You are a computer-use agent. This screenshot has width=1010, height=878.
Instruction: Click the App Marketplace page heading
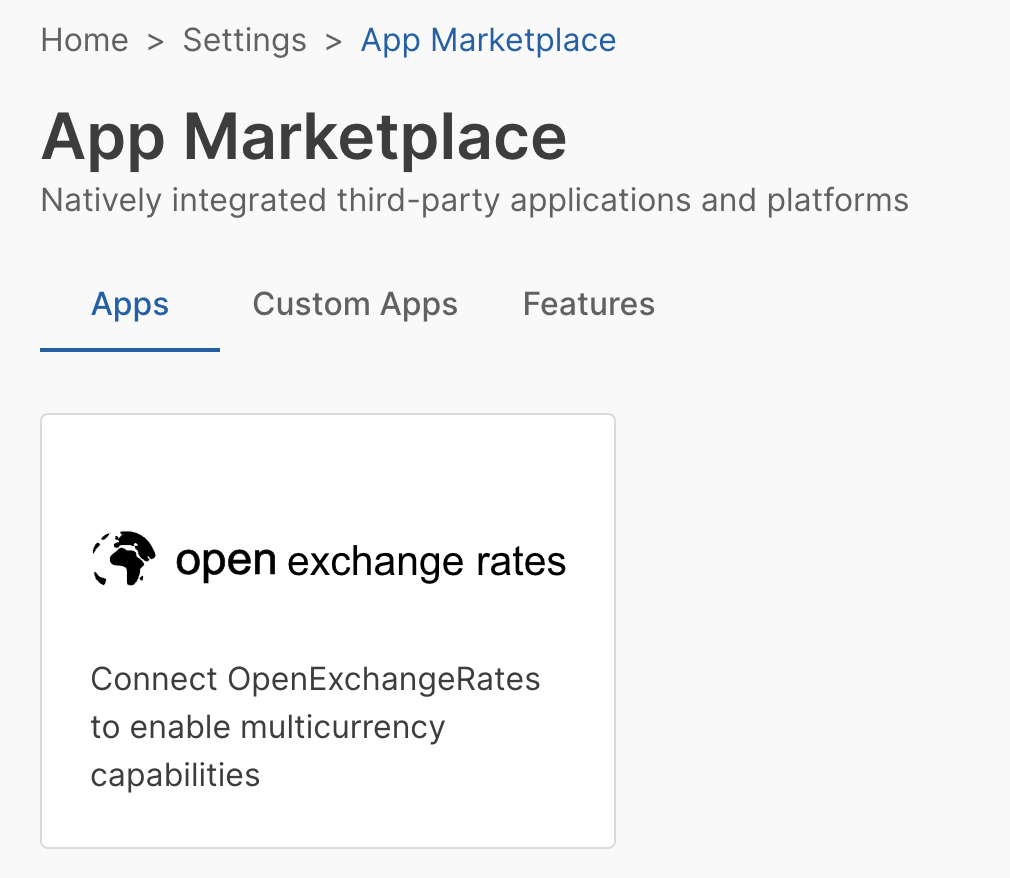pos(304,136)
